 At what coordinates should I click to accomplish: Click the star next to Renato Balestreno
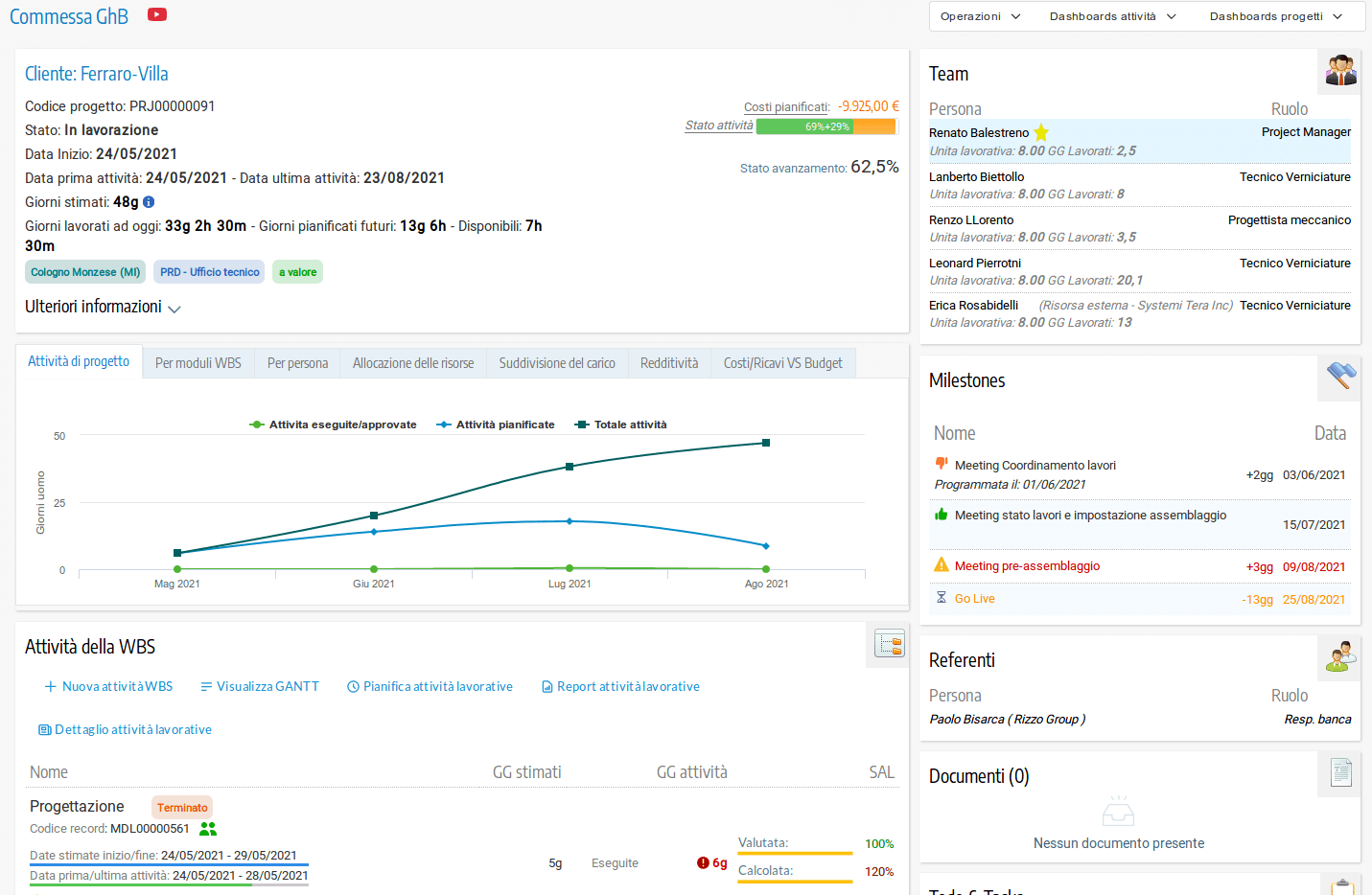point(1041,134)
